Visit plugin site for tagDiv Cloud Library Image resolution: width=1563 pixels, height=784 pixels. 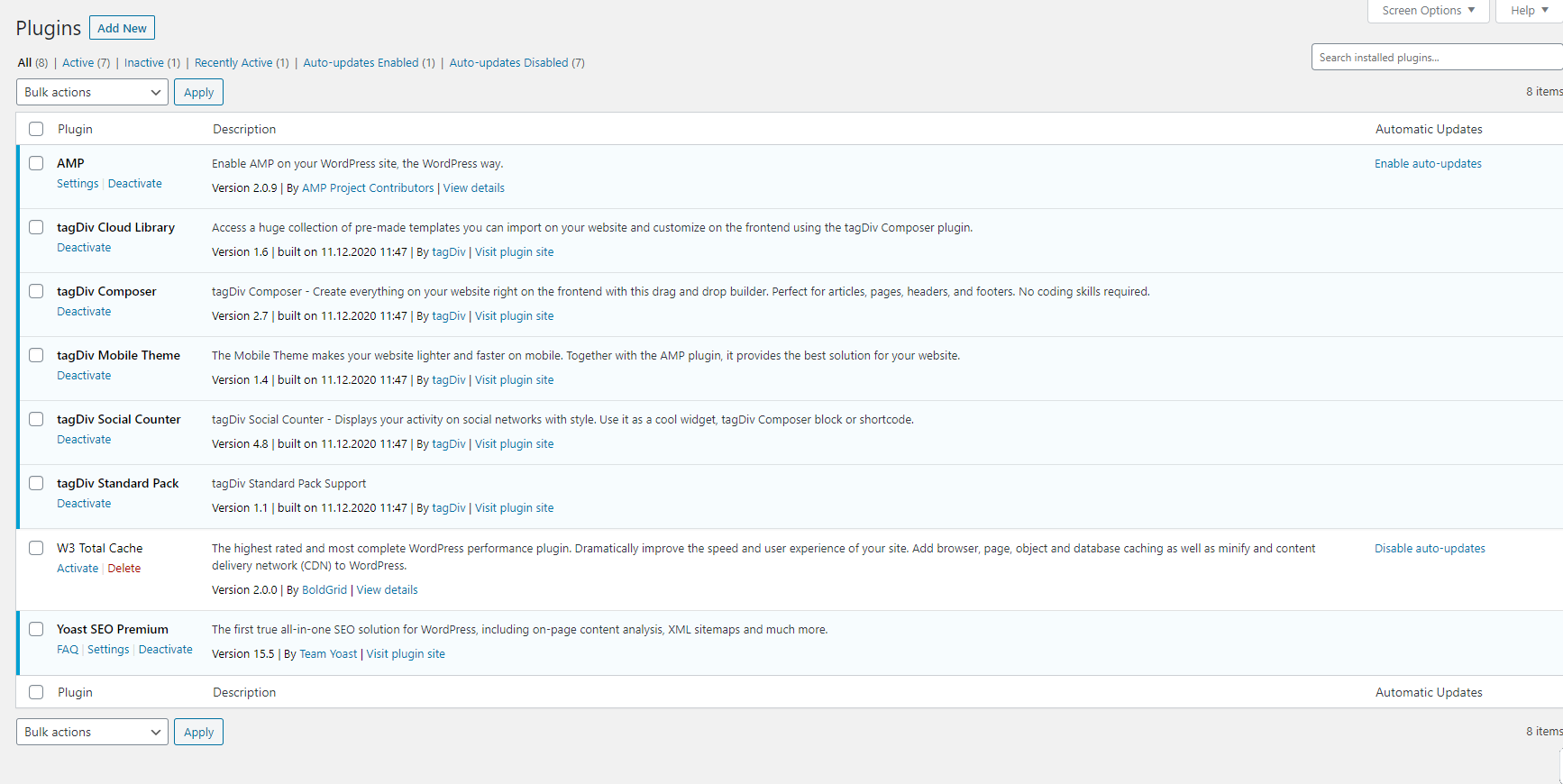point(515,252)
